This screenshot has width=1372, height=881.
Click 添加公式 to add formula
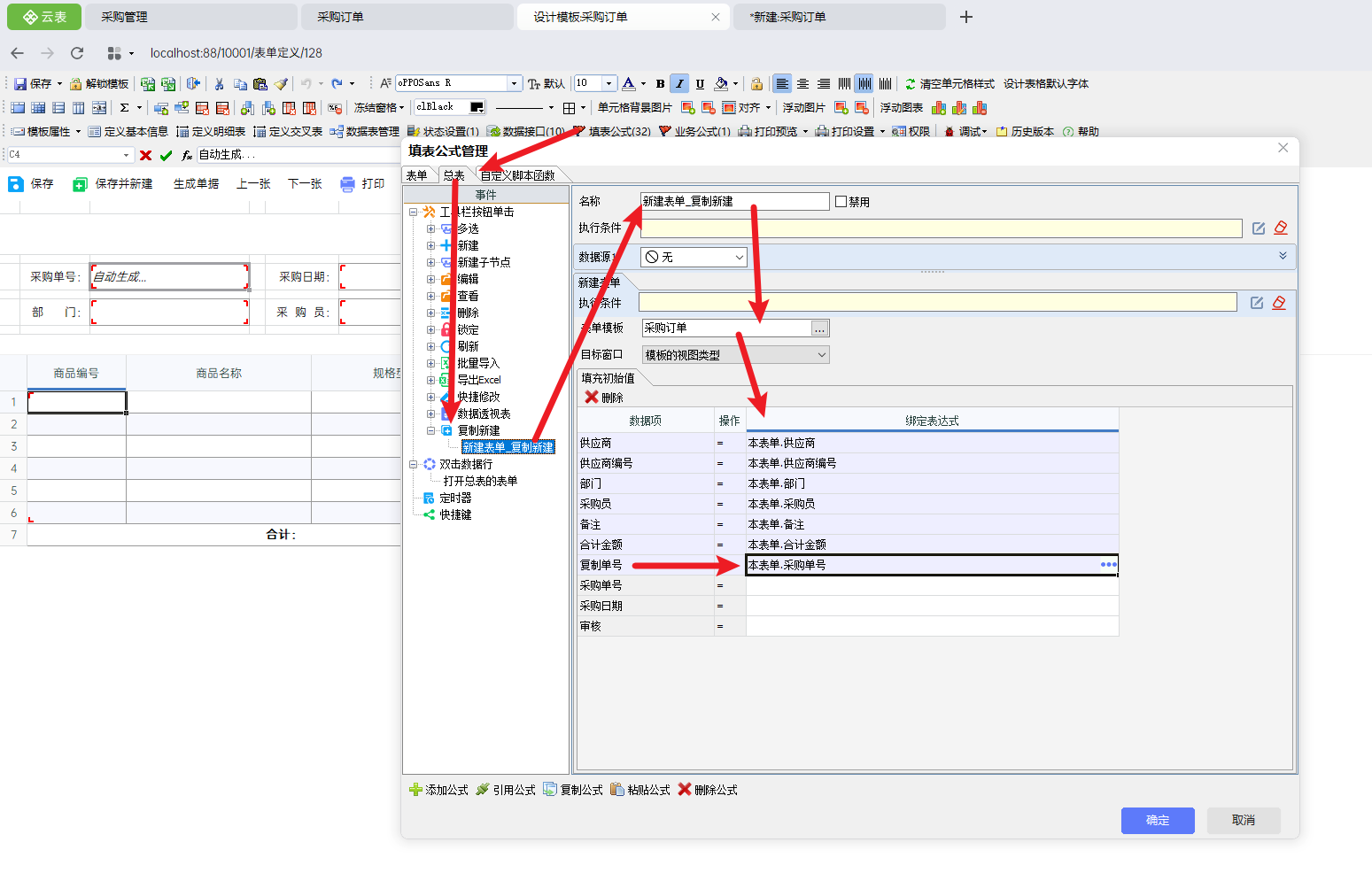click(x=438, y=790)
